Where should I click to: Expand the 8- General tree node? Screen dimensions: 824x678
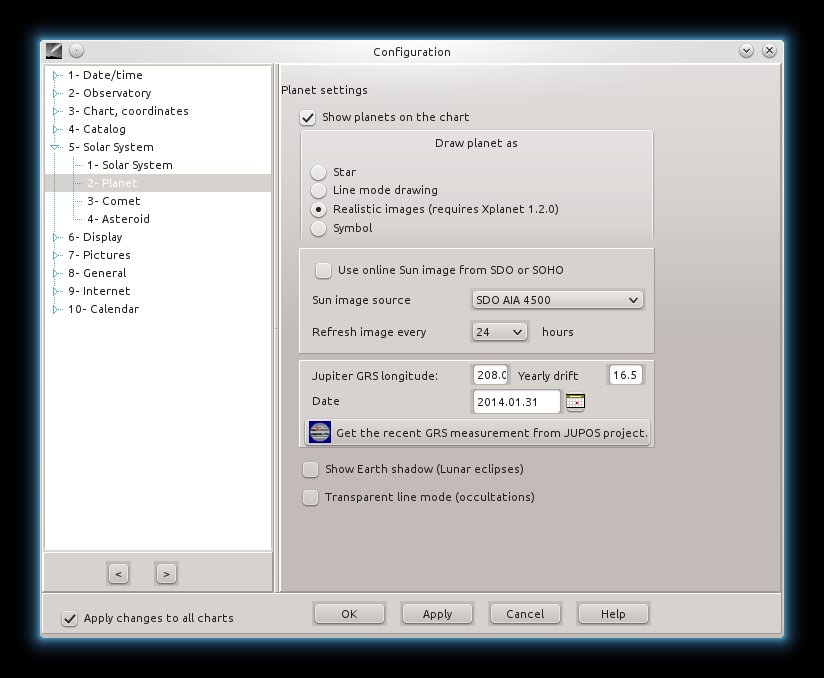click(56, 273)
